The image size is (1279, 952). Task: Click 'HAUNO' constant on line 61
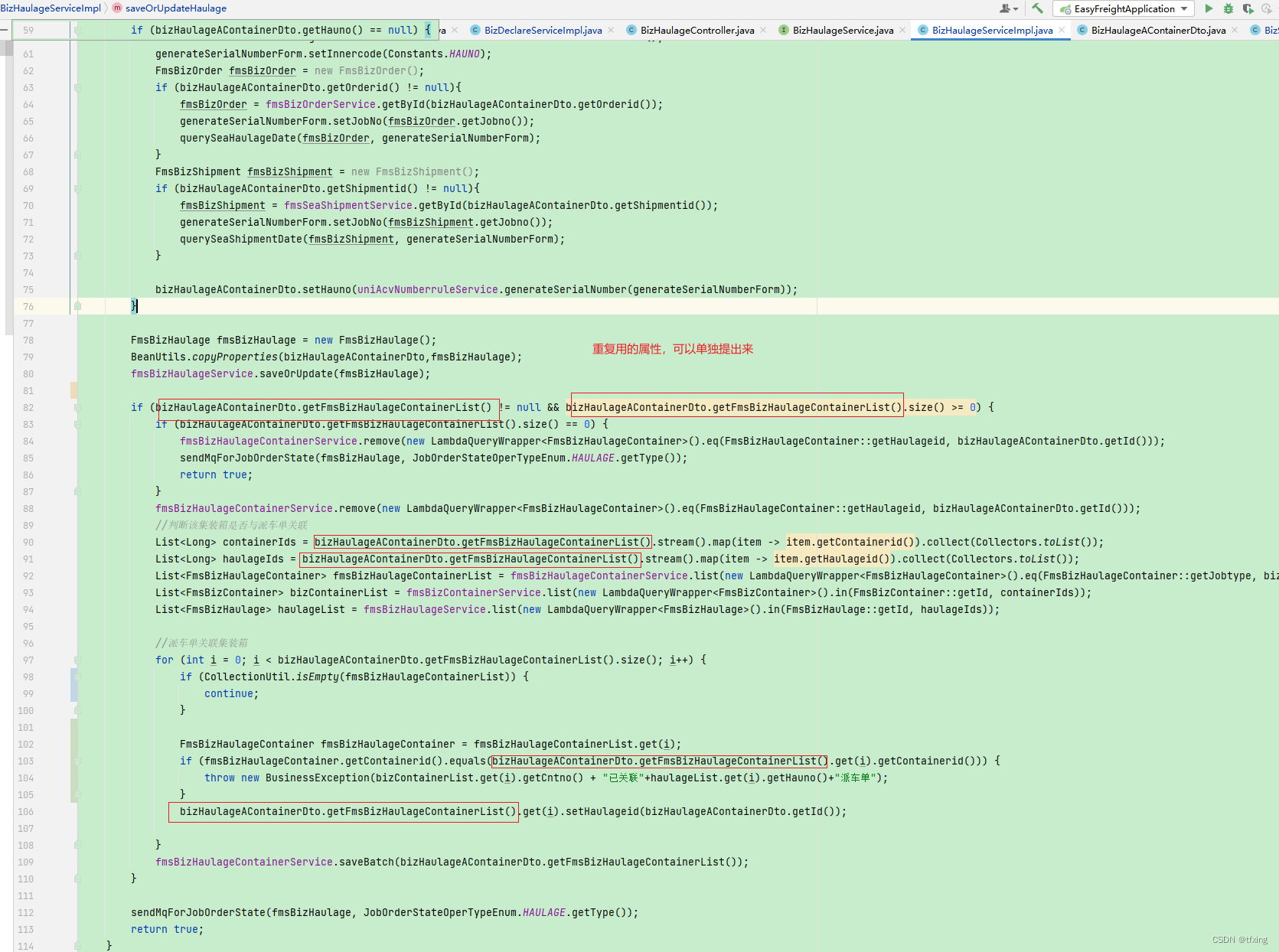pyautogui.click(x=465, y=54)
